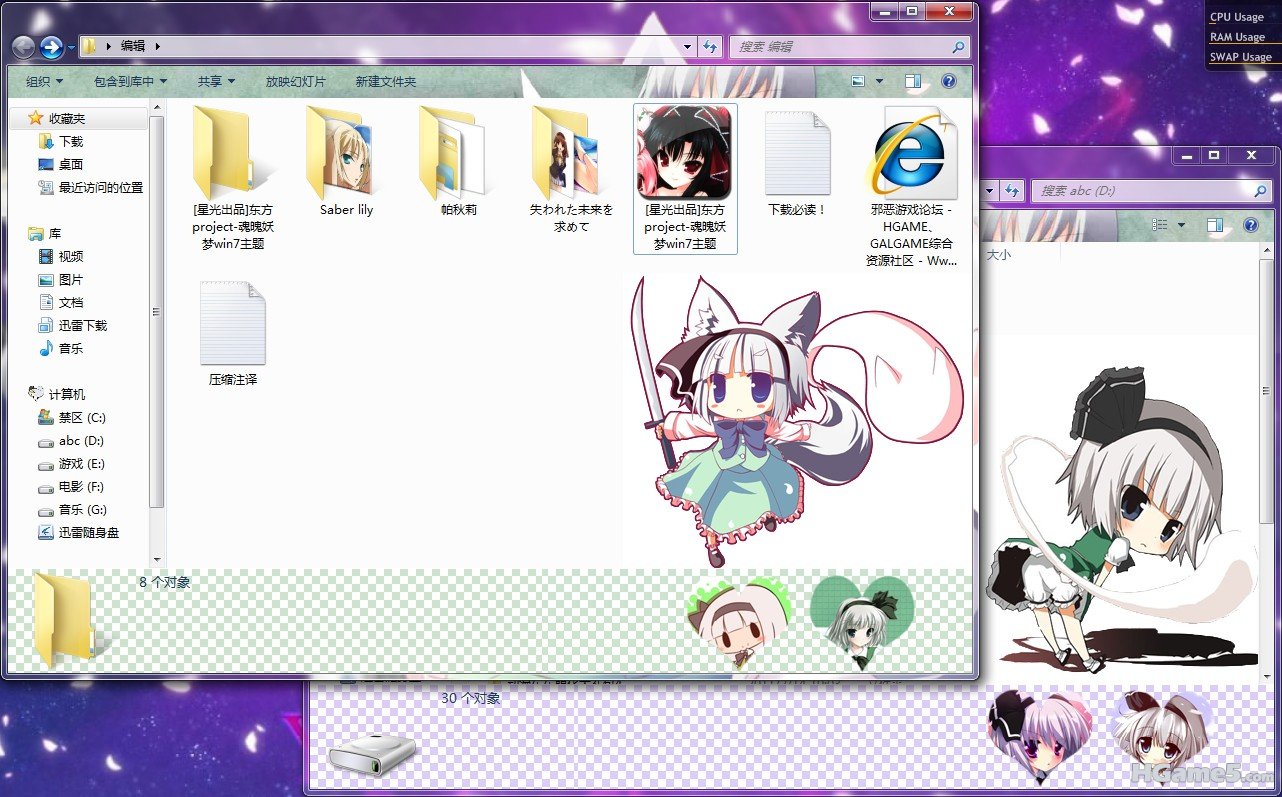Viewport: 1282px width, 797px height.
Task: Open Help in abc (D:) window
Action: 1251,225
